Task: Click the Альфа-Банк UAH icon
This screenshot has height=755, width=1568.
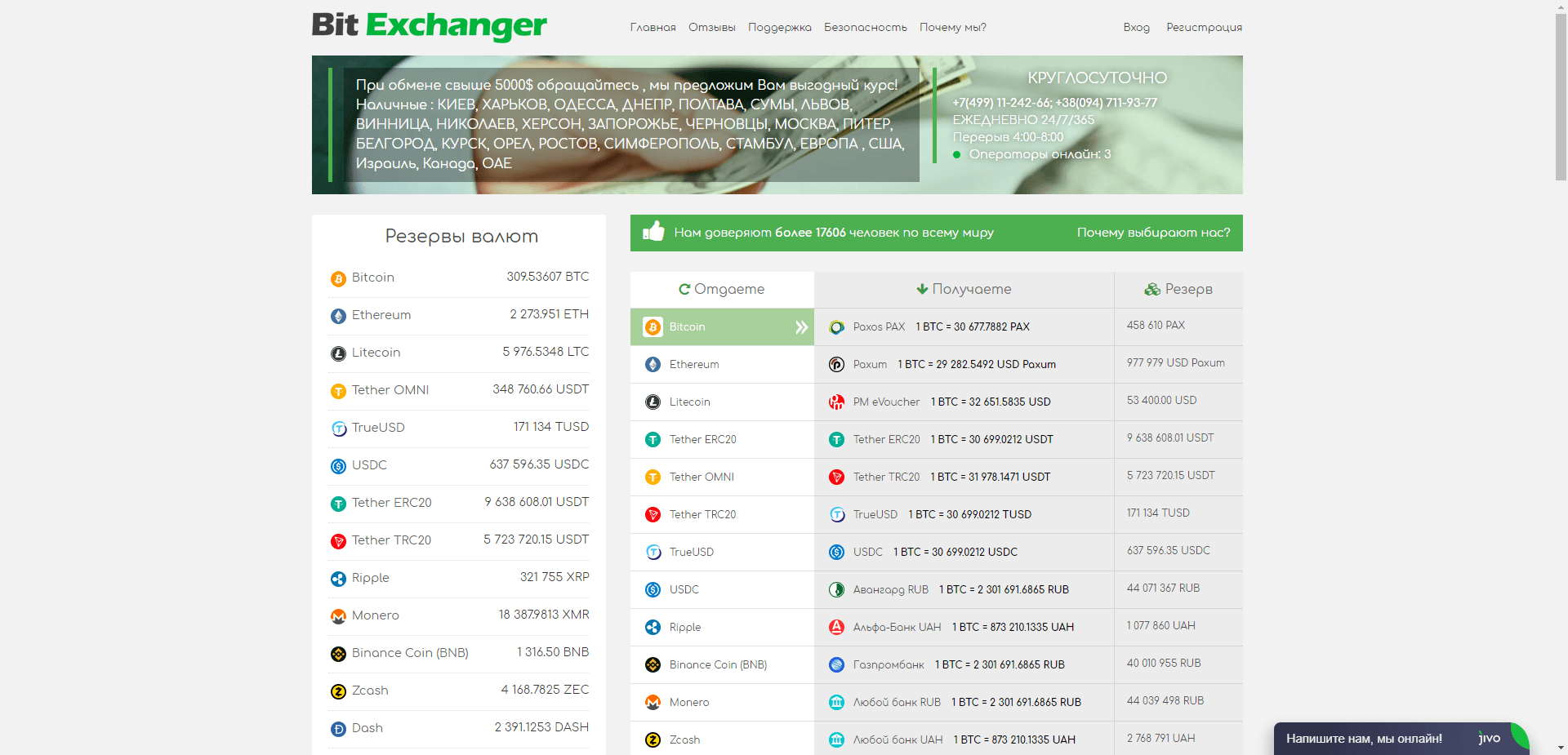Action: click(836, 627)
